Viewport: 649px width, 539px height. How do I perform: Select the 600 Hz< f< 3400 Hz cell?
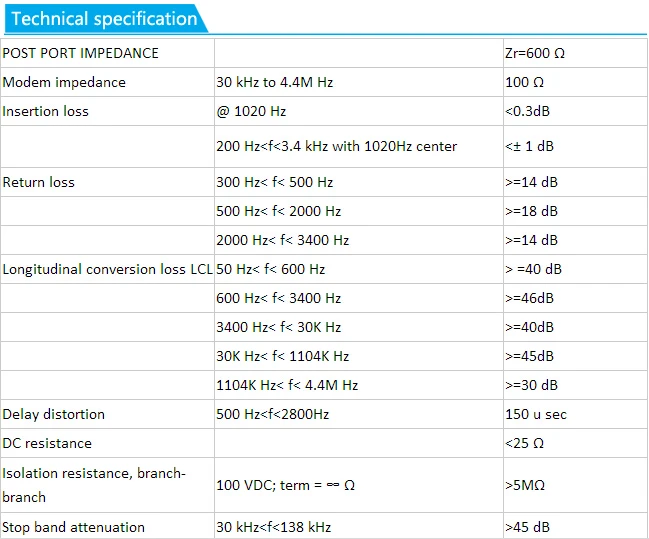point(279,298)
